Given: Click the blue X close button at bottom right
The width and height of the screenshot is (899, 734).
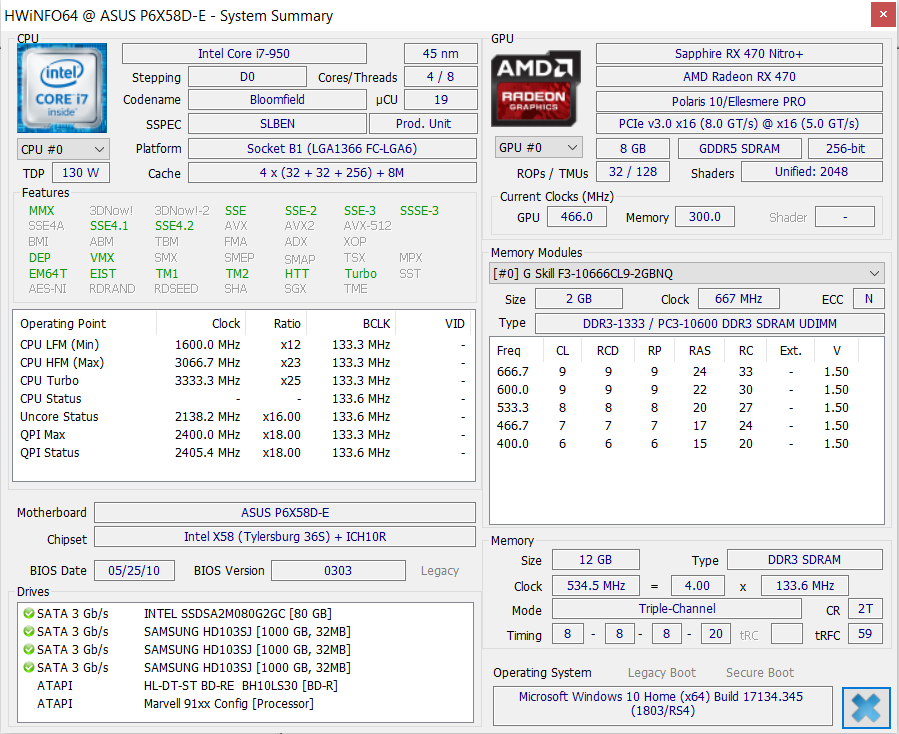Looking at the screenshot, I should (x=866, y=708).
